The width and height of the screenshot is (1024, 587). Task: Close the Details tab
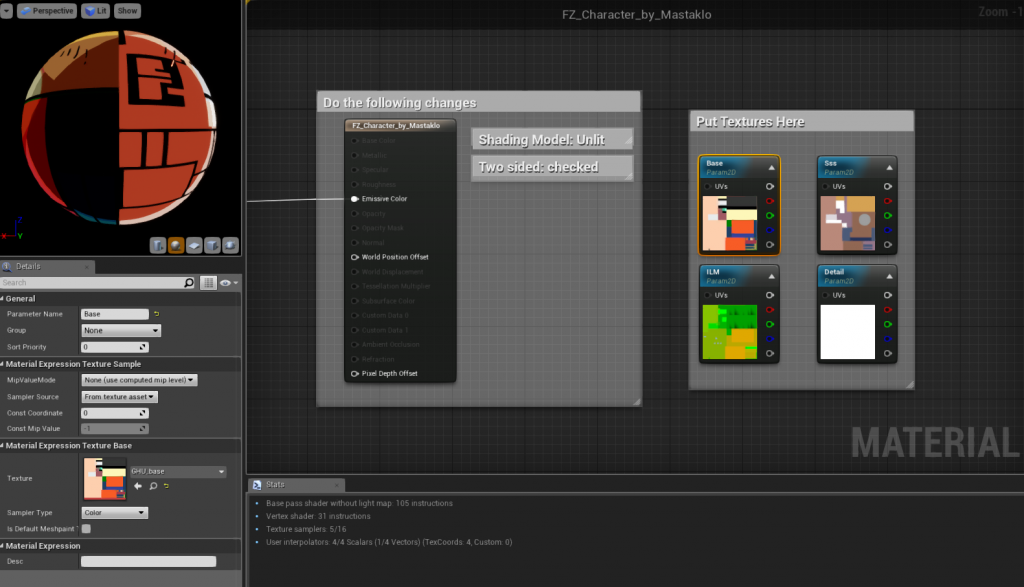point(87,266)
